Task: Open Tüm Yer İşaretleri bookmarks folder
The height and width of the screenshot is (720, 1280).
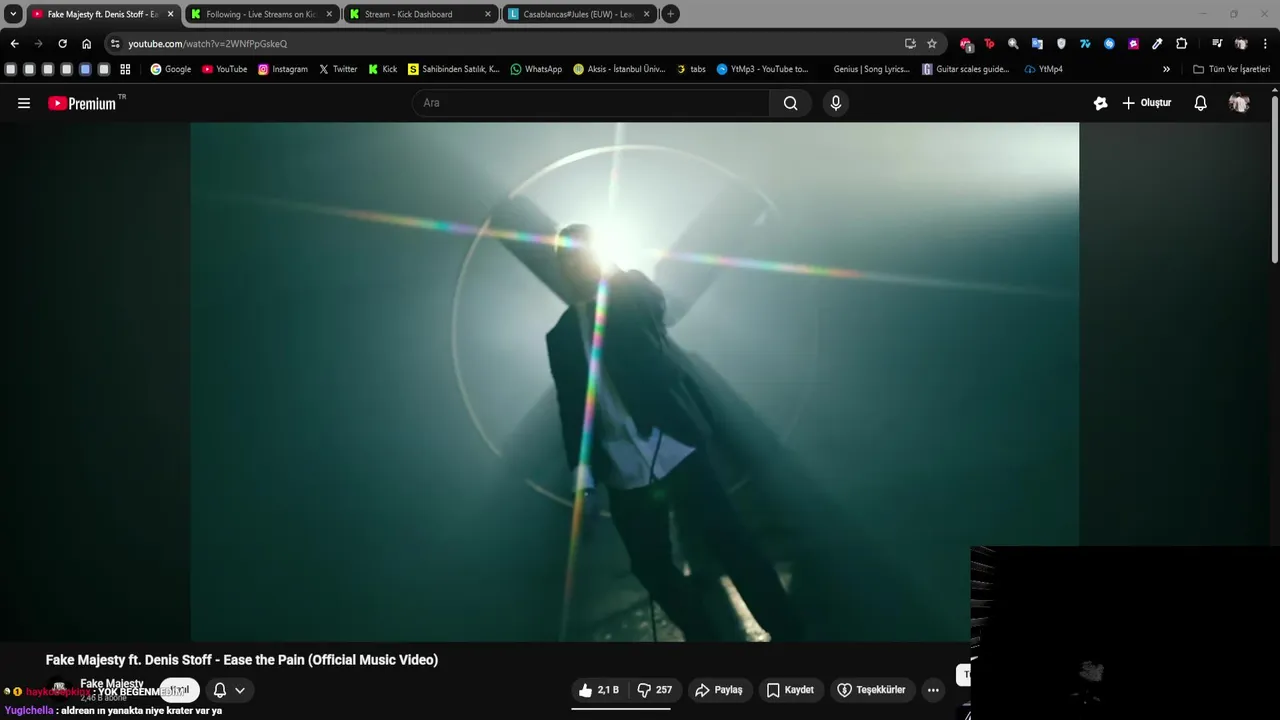Action: (1231, 69)
